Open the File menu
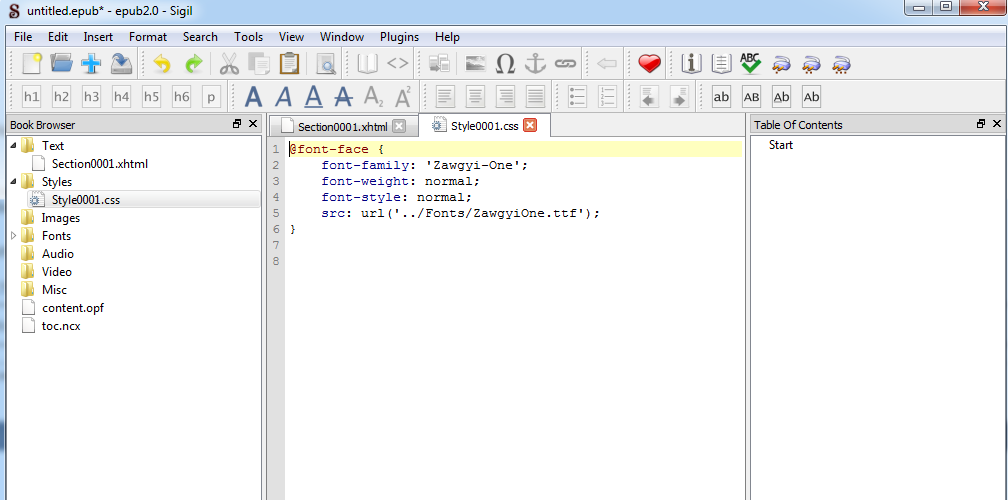This screenshot has height=500, width=1008. 22,37
